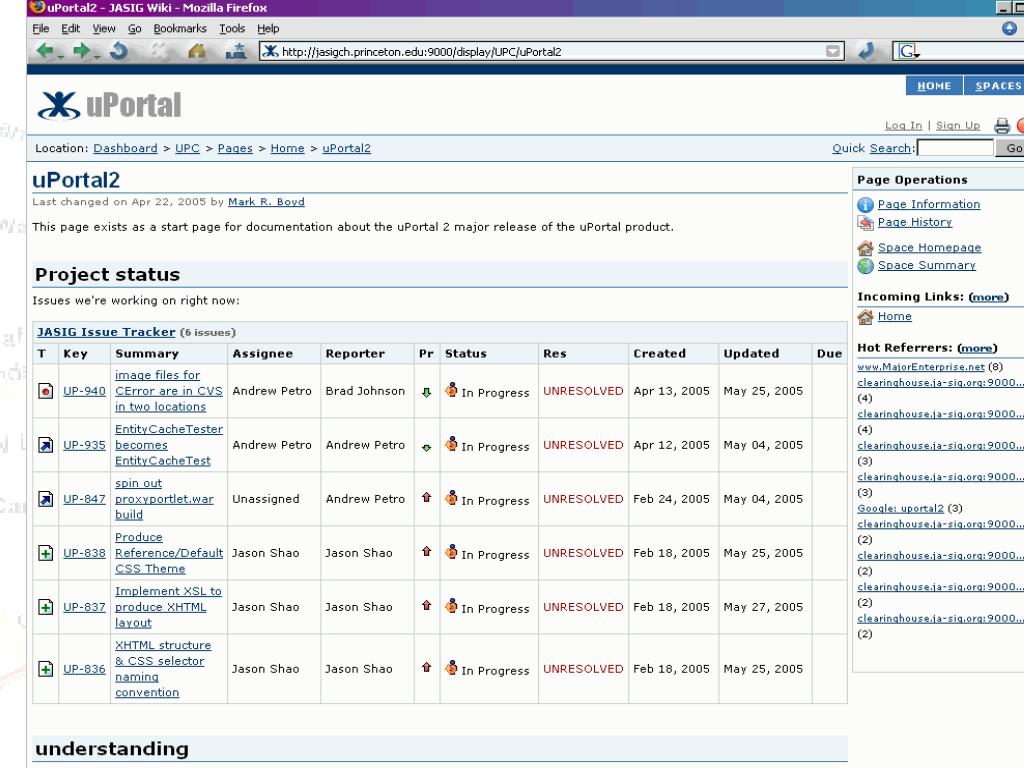
Task: Click the uPortal logo image
Action: click(109, 105)
